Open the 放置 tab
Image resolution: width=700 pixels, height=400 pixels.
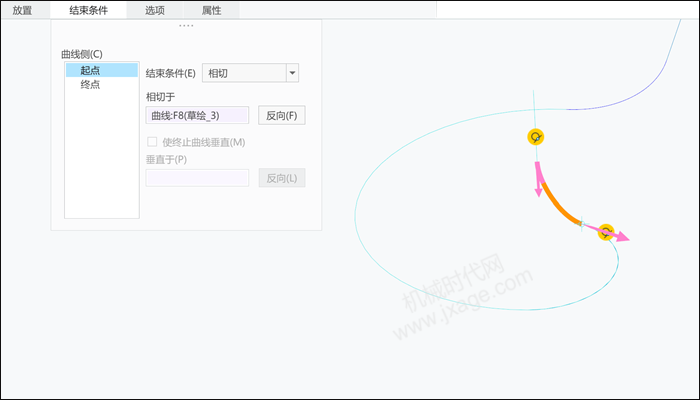pos(22,10)
